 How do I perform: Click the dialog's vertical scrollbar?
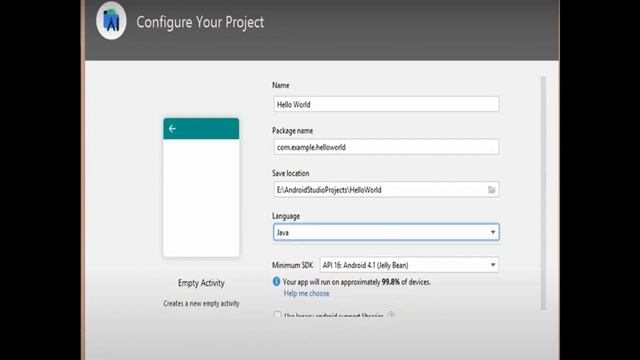[543, 193]
